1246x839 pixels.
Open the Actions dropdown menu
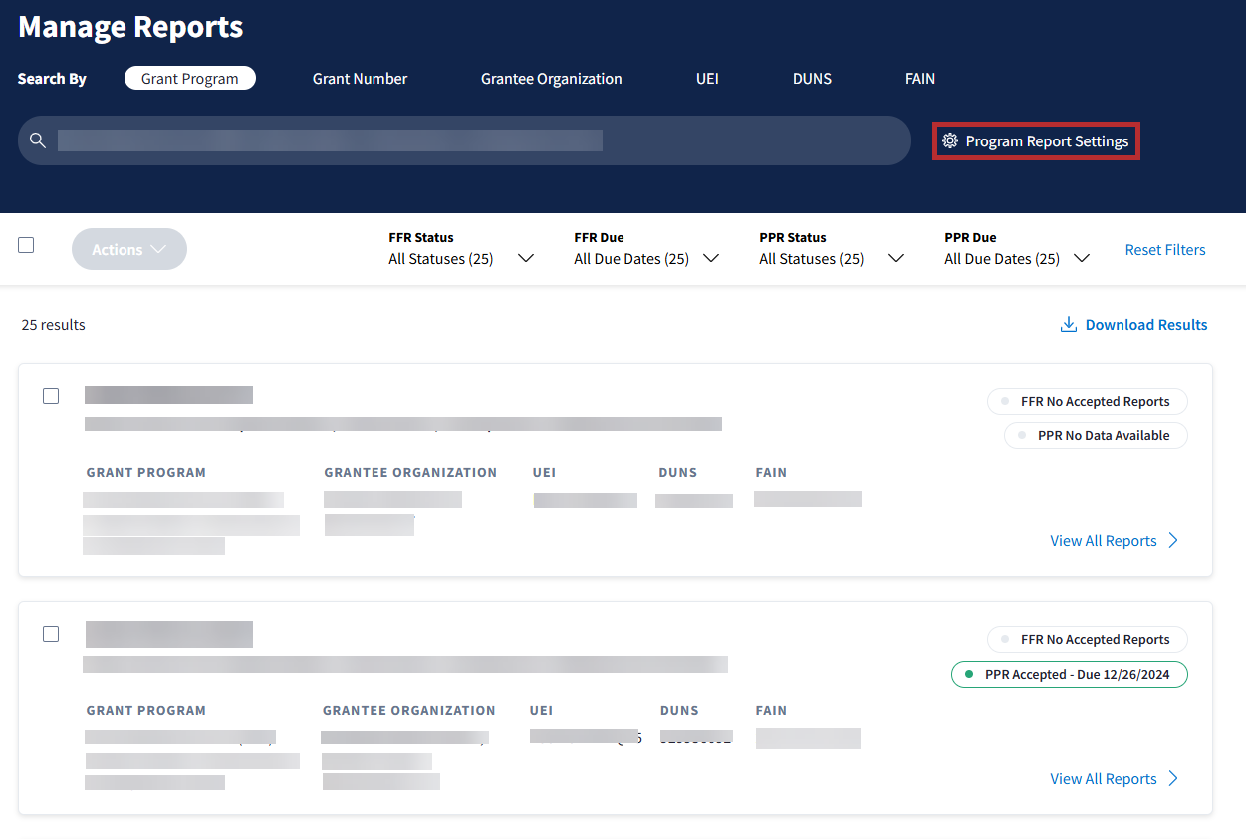[129, 250]
